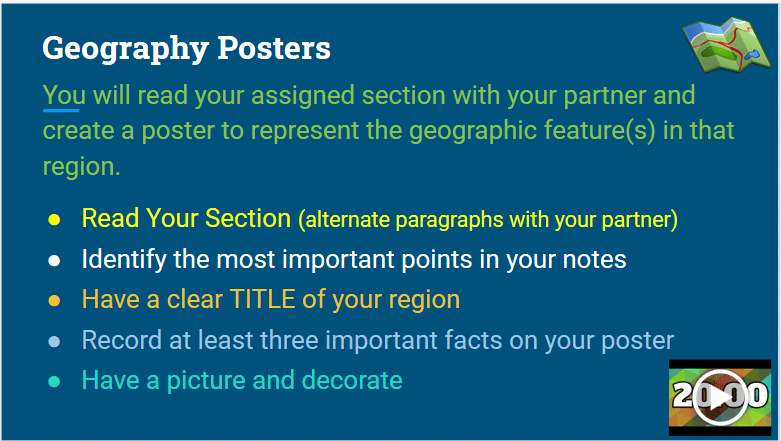The image size is (781, 441).
Task: Click the Record at least three important facts line
Action: point(378,340)
